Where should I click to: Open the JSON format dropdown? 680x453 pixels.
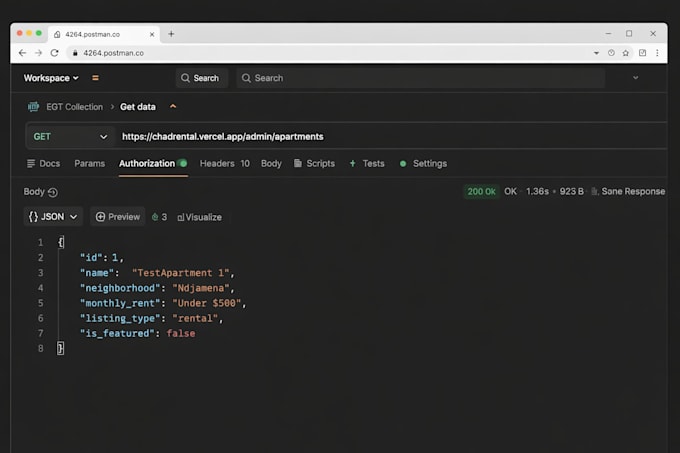tap(53, 217)
